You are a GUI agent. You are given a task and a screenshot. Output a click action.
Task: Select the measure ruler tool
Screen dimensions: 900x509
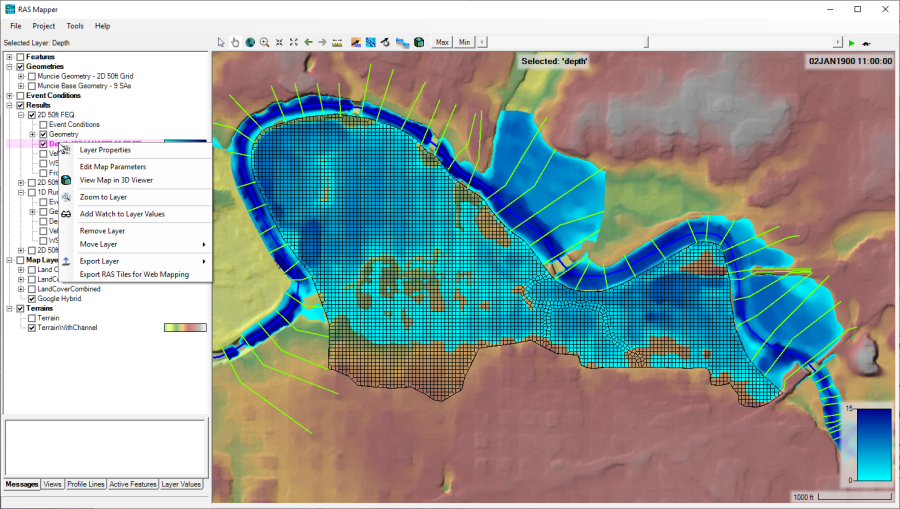point(338,42)
